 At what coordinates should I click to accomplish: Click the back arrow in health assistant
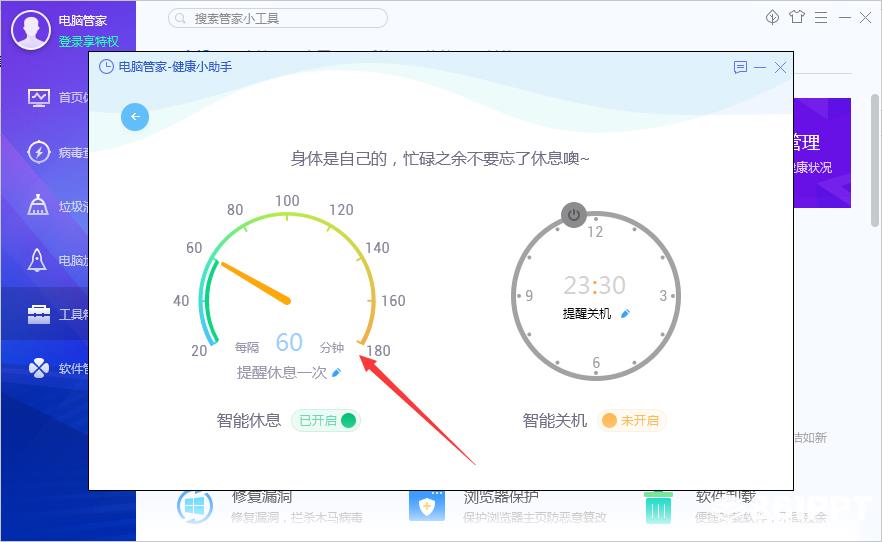click(135, 117)
